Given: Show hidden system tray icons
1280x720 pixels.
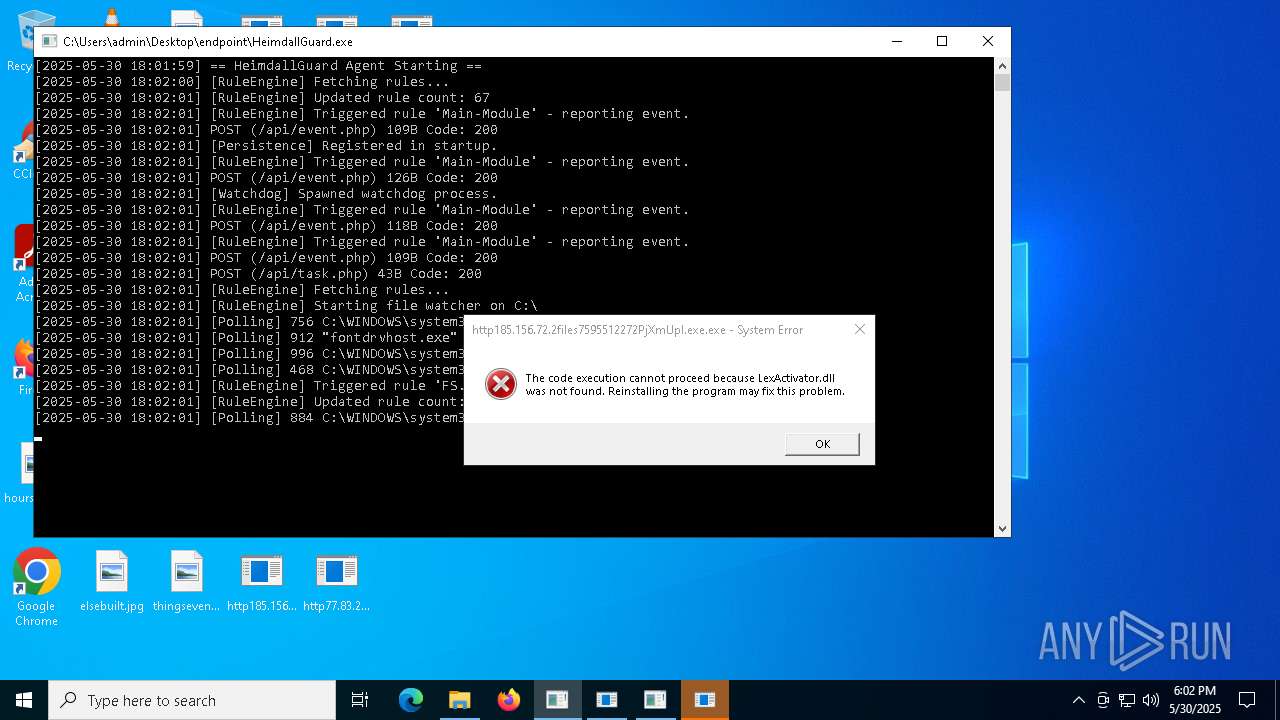Looking at the screenshot, I should tap(1078, 700).
